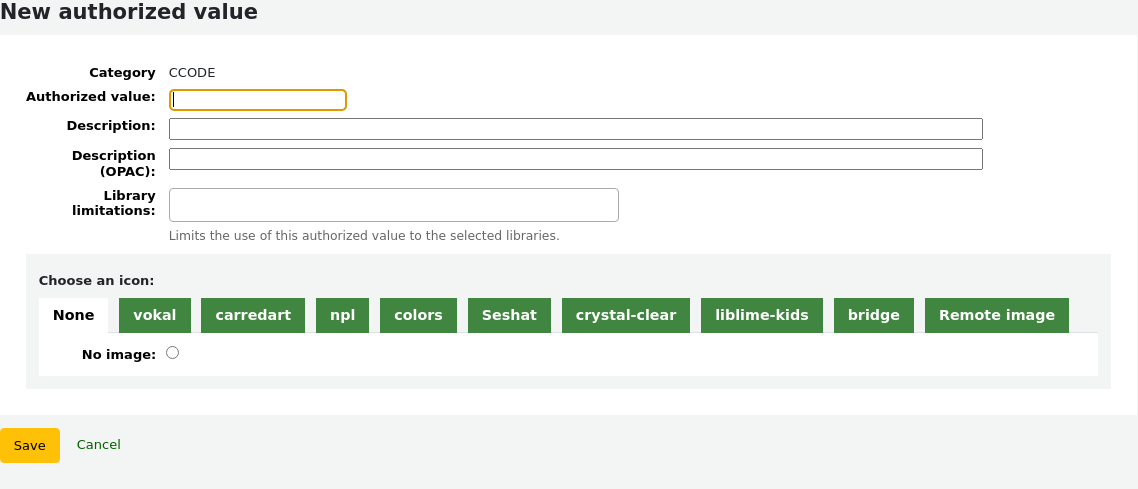Click the Description (OPAC) input field
The image size is (1138, 489).
coord(575,159)
